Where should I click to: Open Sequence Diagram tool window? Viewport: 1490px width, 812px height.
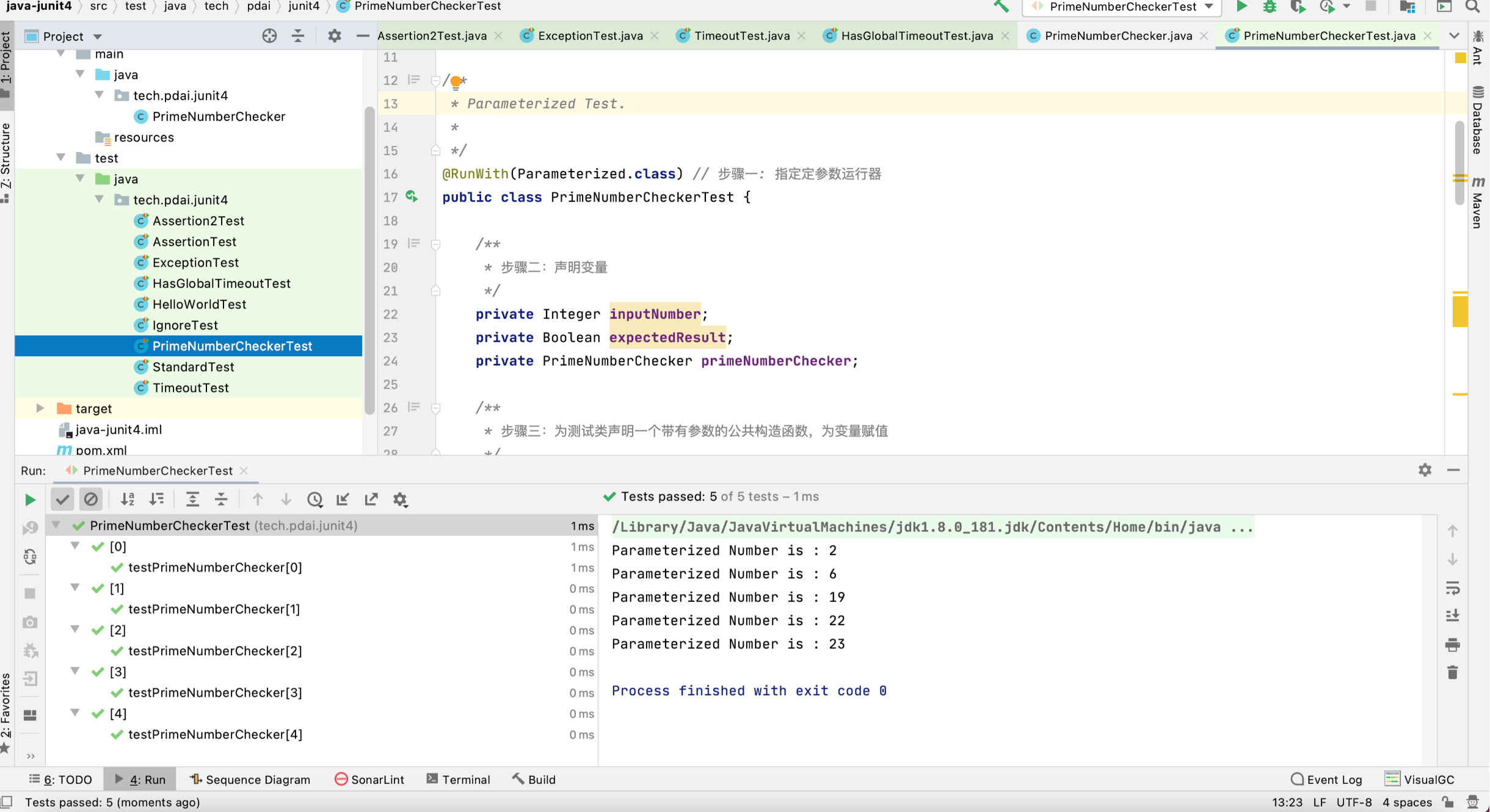[x=250, y=779]
